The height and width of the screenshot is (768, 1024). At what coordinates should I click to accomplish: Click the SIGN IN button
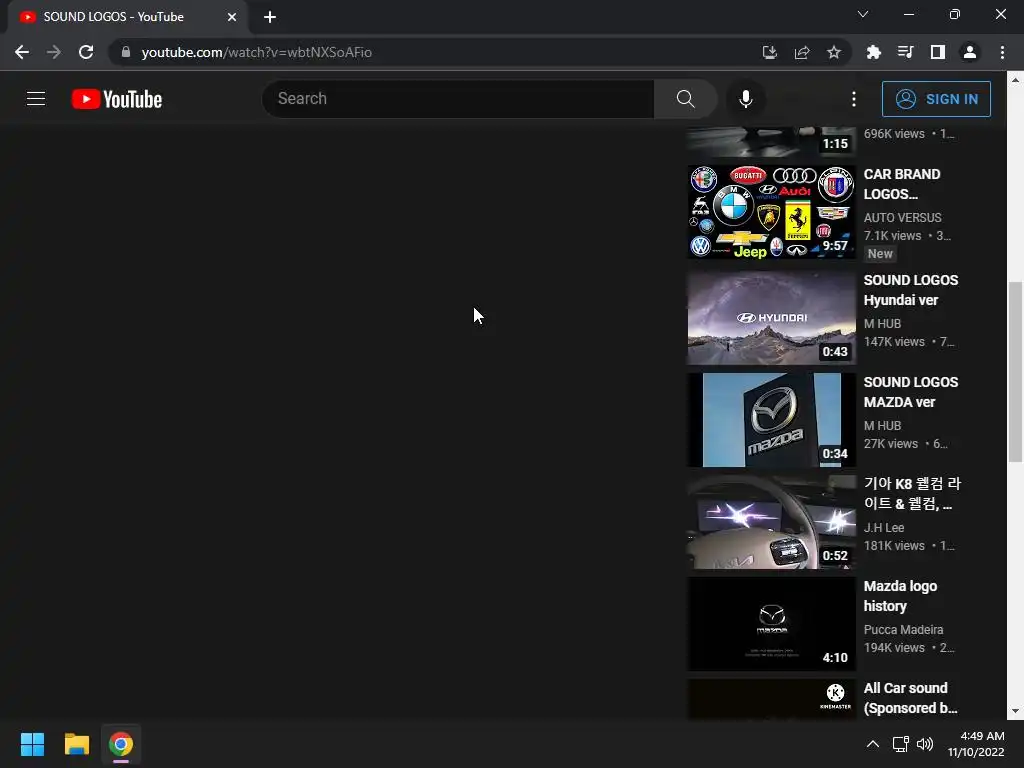936,99
